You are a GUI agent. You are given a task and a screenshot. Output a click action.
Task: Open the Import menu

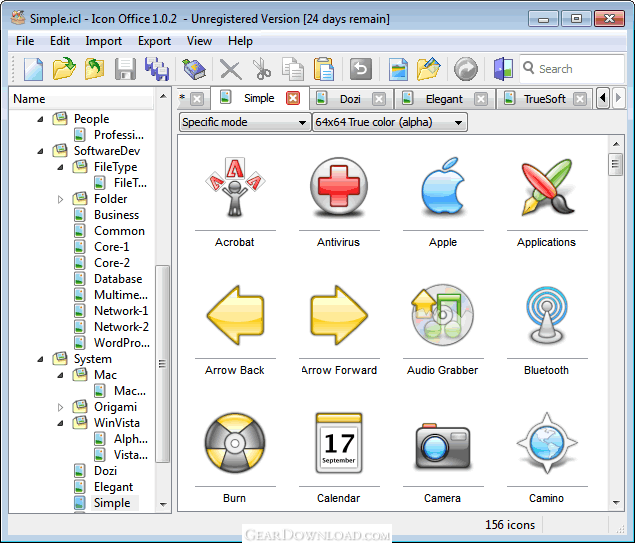point(104,41)
